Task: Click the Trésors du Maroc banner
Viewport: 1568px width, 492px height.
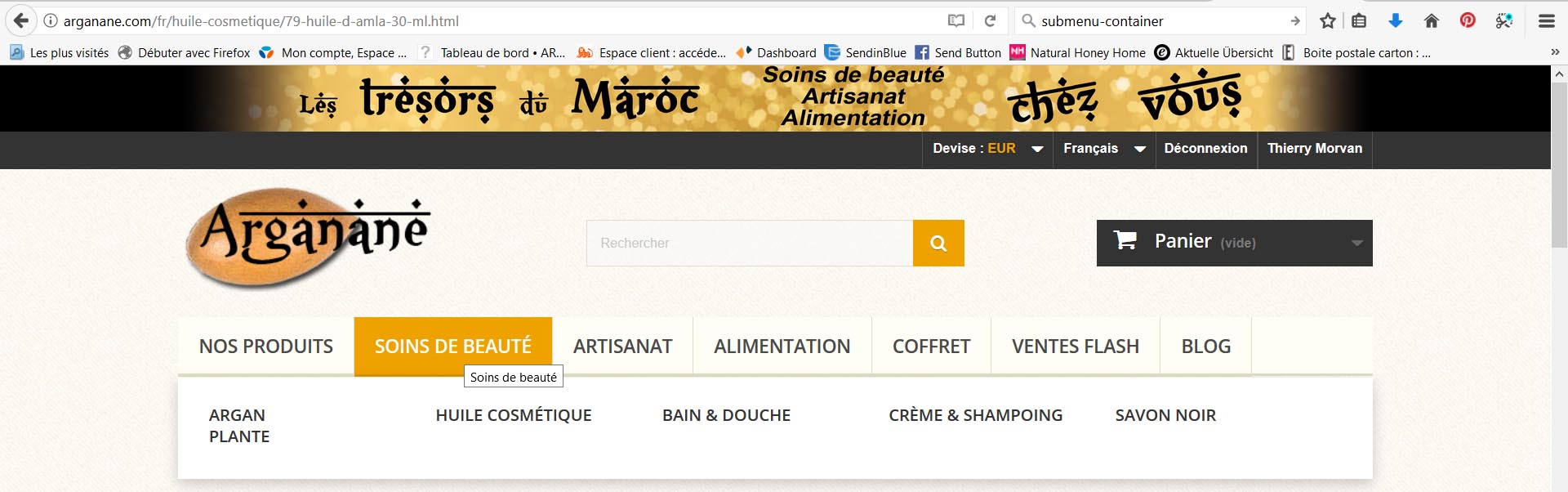Action: (775, 98)
